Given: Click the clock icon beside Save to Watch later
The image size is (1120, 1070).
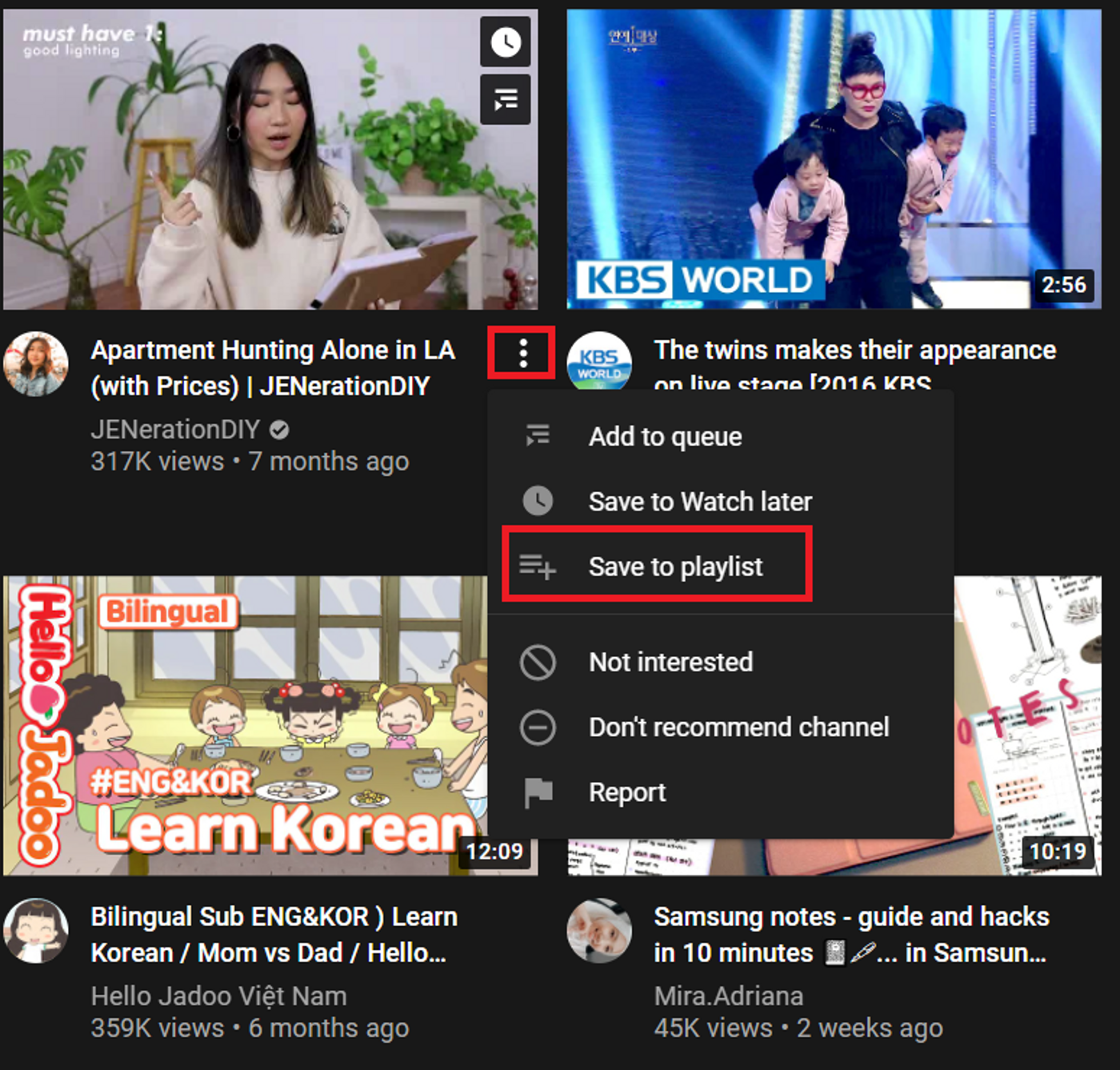Looking at the screenshot, I should [538, 501].
